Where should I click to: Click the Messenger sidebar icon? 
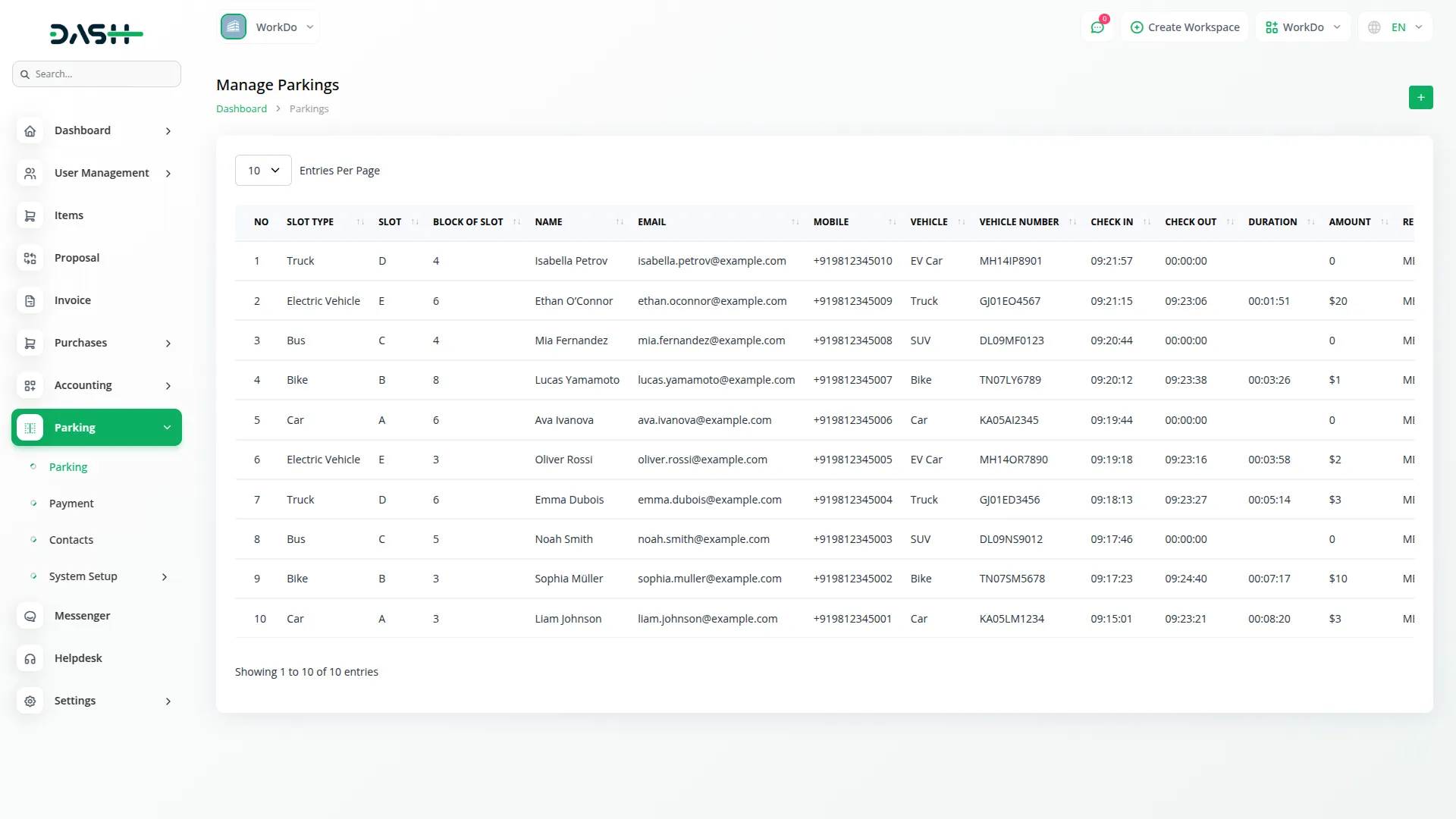(x=30, y=617)
